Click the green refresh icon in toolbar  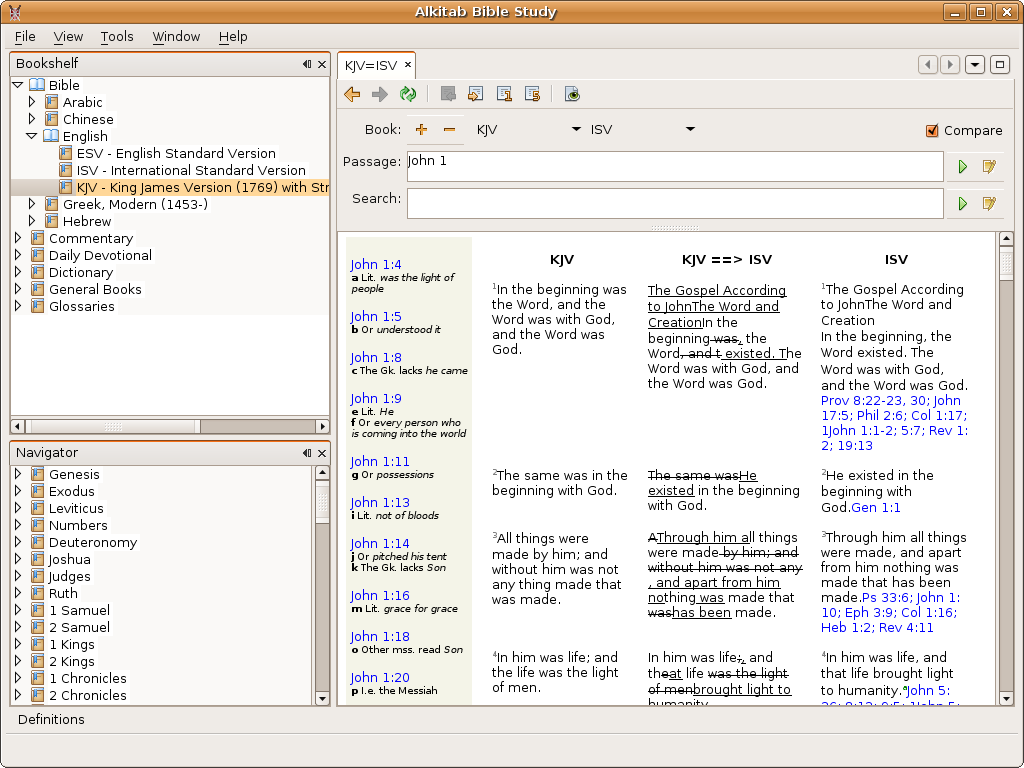tap(408, 95)
